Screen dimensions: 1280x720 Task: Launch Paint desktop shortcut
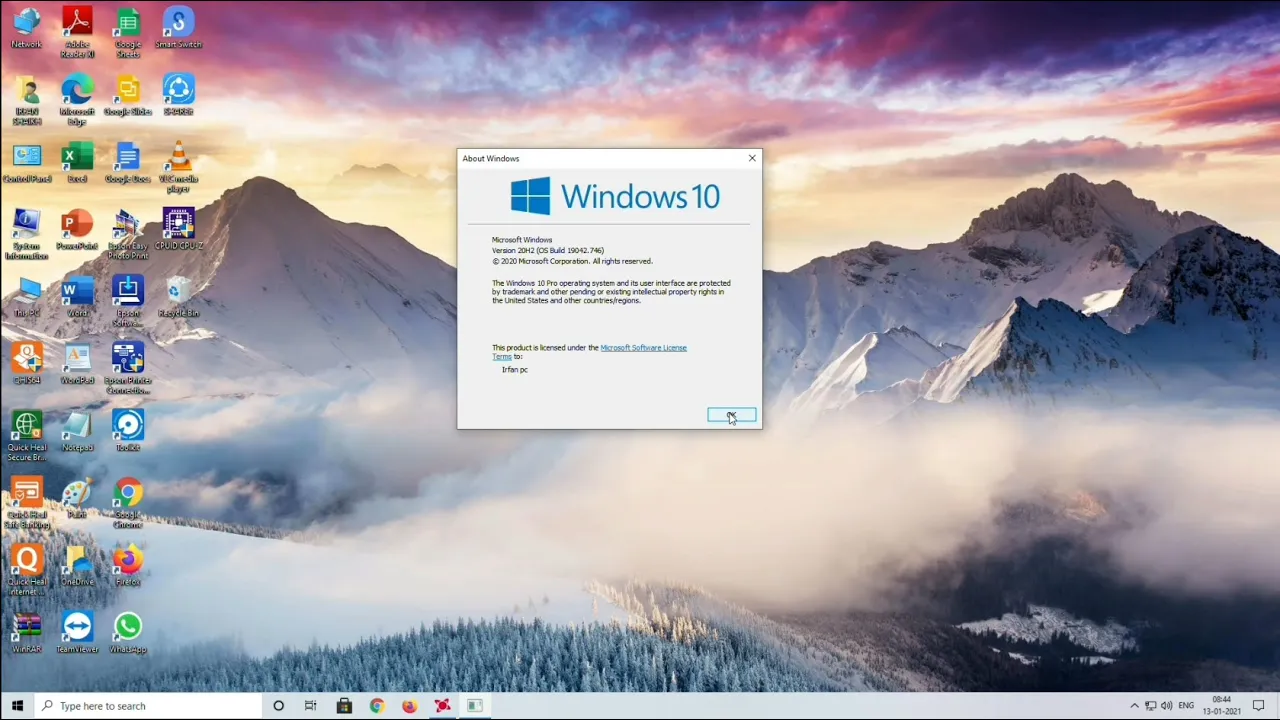click(77, 498)
